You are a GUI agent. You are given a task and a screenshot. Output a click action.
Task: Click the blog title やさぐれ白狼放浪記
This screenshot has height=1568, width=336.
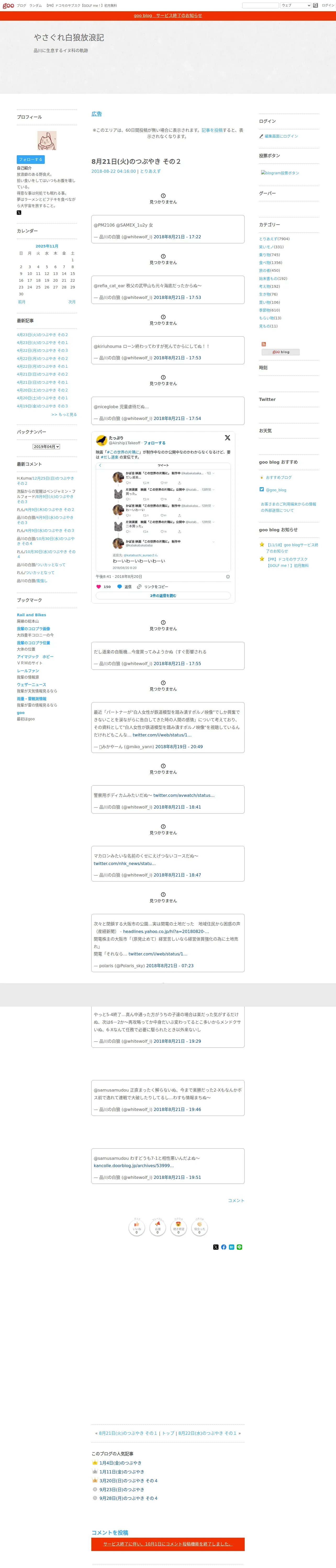pyautogui.click(x=68, y=38)
